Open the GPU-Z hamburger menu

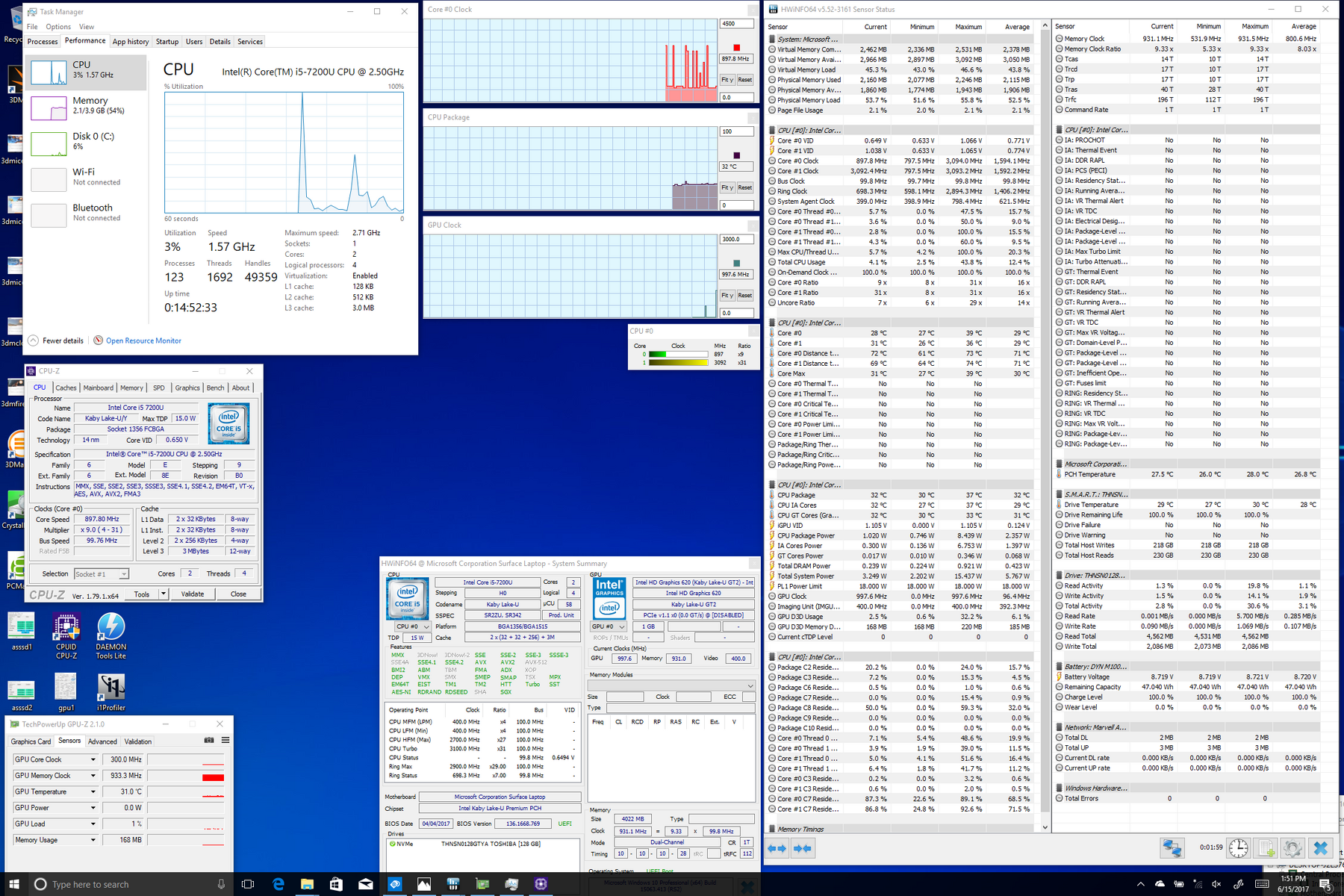tap(225, 741)
